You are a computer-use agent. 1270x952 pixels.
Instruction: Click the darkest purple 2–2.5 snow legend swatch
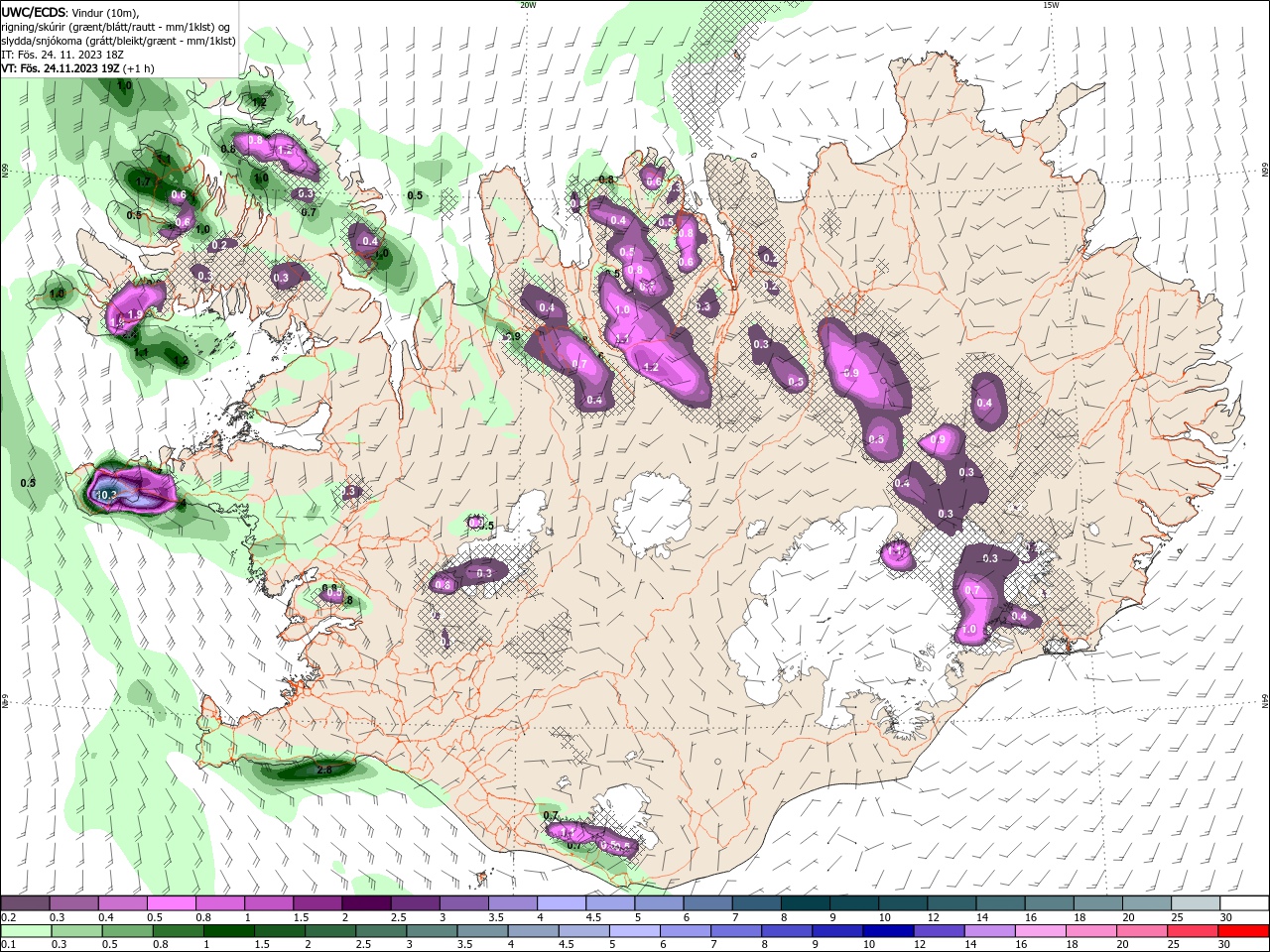365,903
